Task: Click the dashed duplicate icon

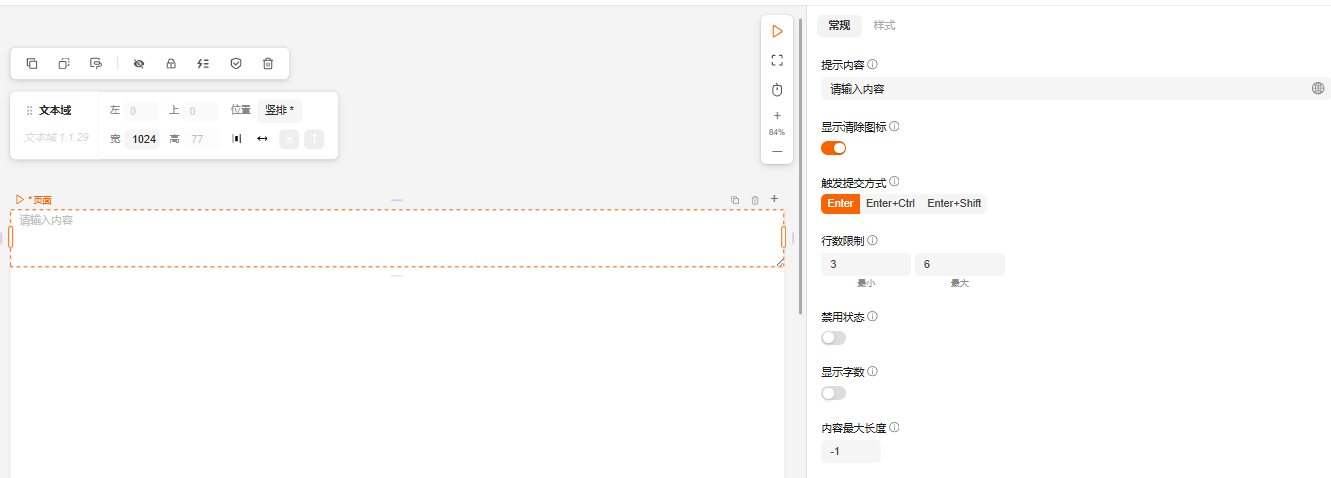Action: coord(64,63)
